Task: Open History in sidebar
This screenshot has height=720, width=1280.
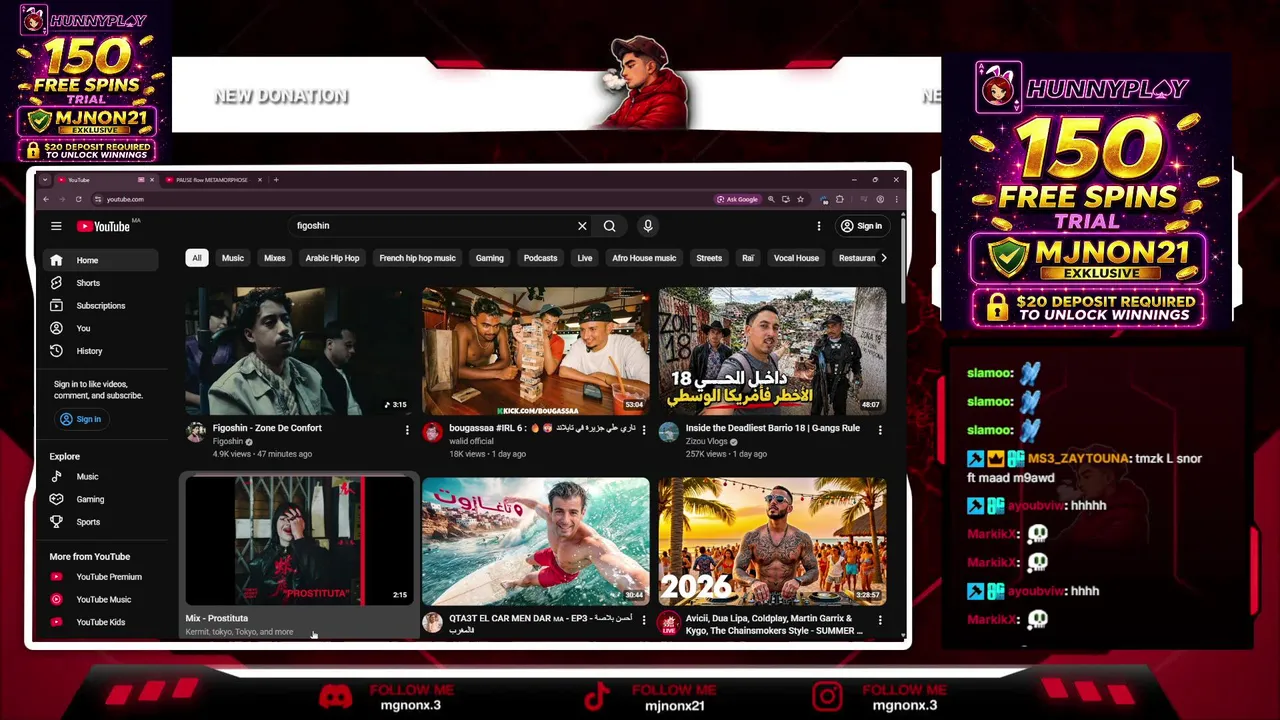Action: [100, 351]
